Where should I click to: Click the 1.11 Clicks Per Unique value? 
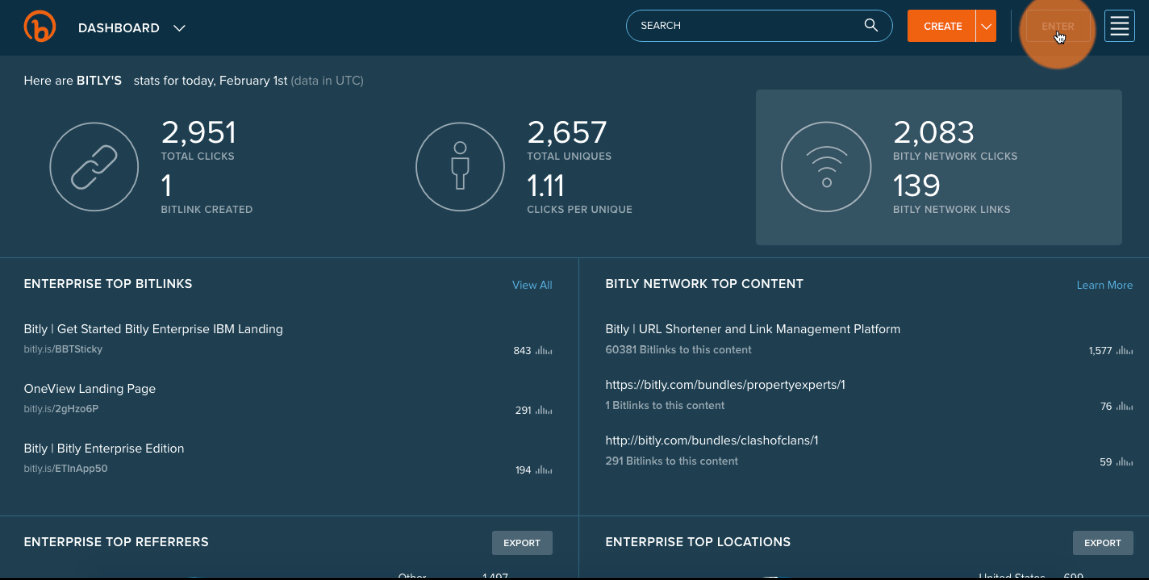[x=545, y=186]
